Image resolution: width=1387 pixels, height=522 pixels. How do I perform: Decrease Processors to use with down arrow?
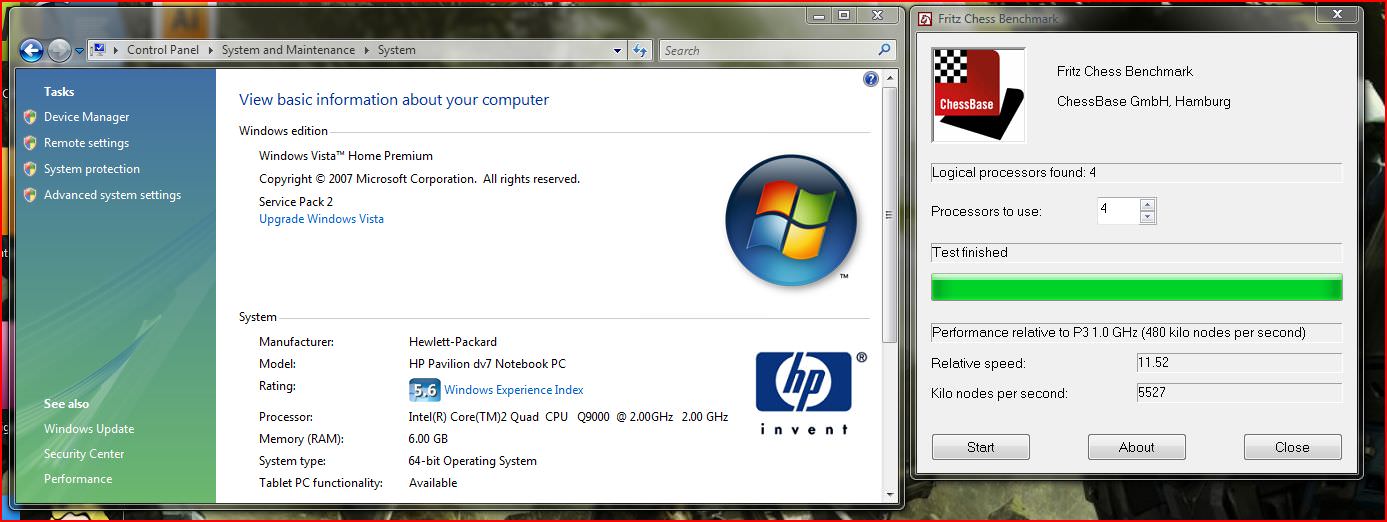click(x=1147, y=218)
